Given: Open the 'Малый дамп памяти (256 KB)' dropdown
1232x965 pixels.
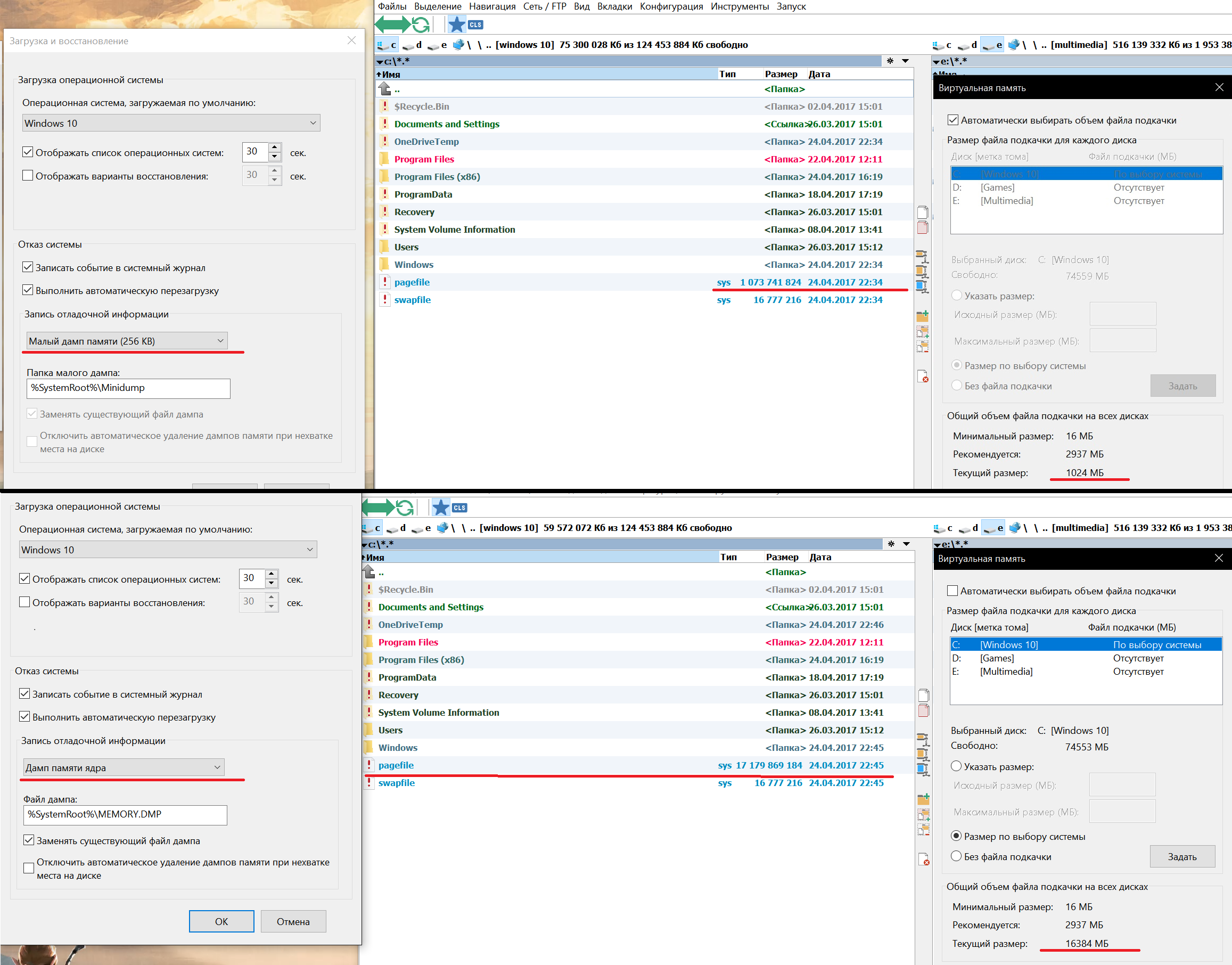Looking at the screenshot, I should coord(127,341).
